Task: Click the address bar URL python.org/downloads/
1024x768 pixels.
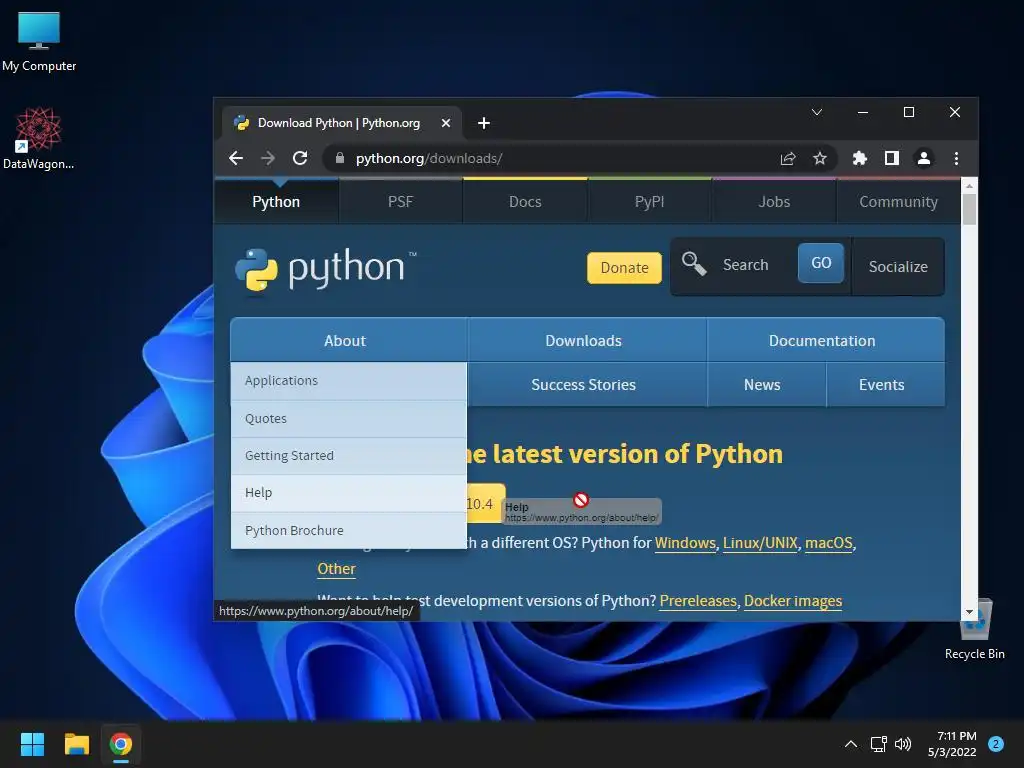Action: (428, 158)
